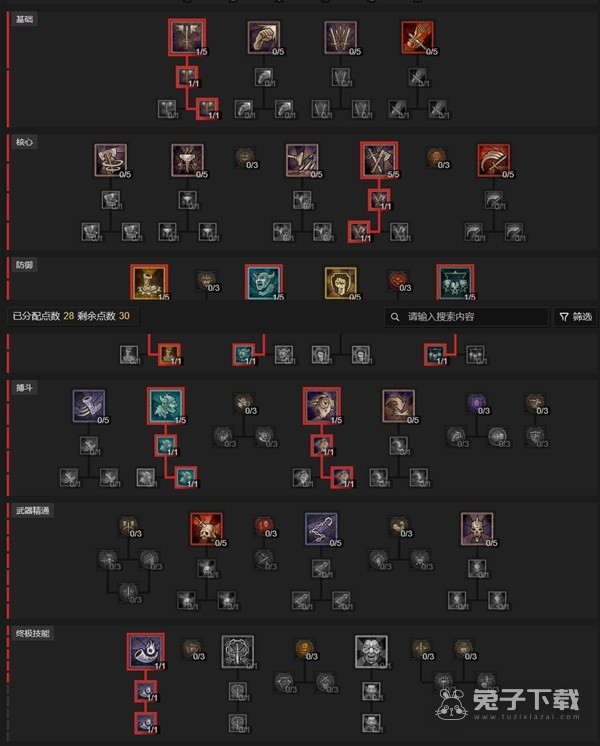Screen dimensions: 600x746
Task: Select the 搏斗 section label
Action: point(24,388)
